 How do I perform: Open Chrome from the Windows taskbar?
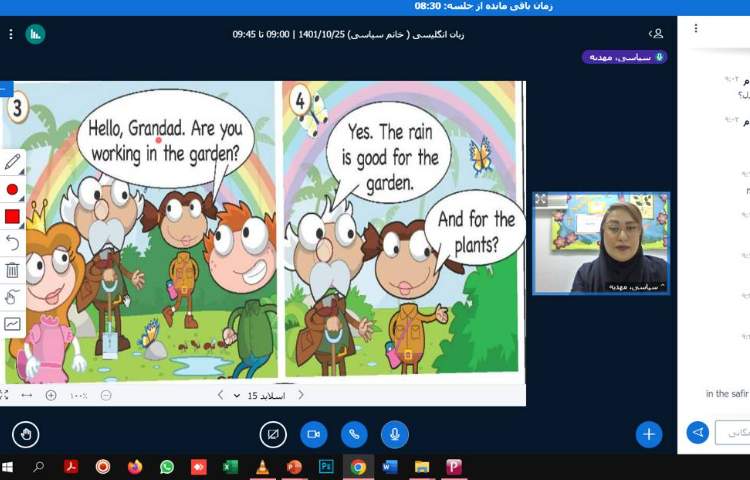(x=357, y=467)
